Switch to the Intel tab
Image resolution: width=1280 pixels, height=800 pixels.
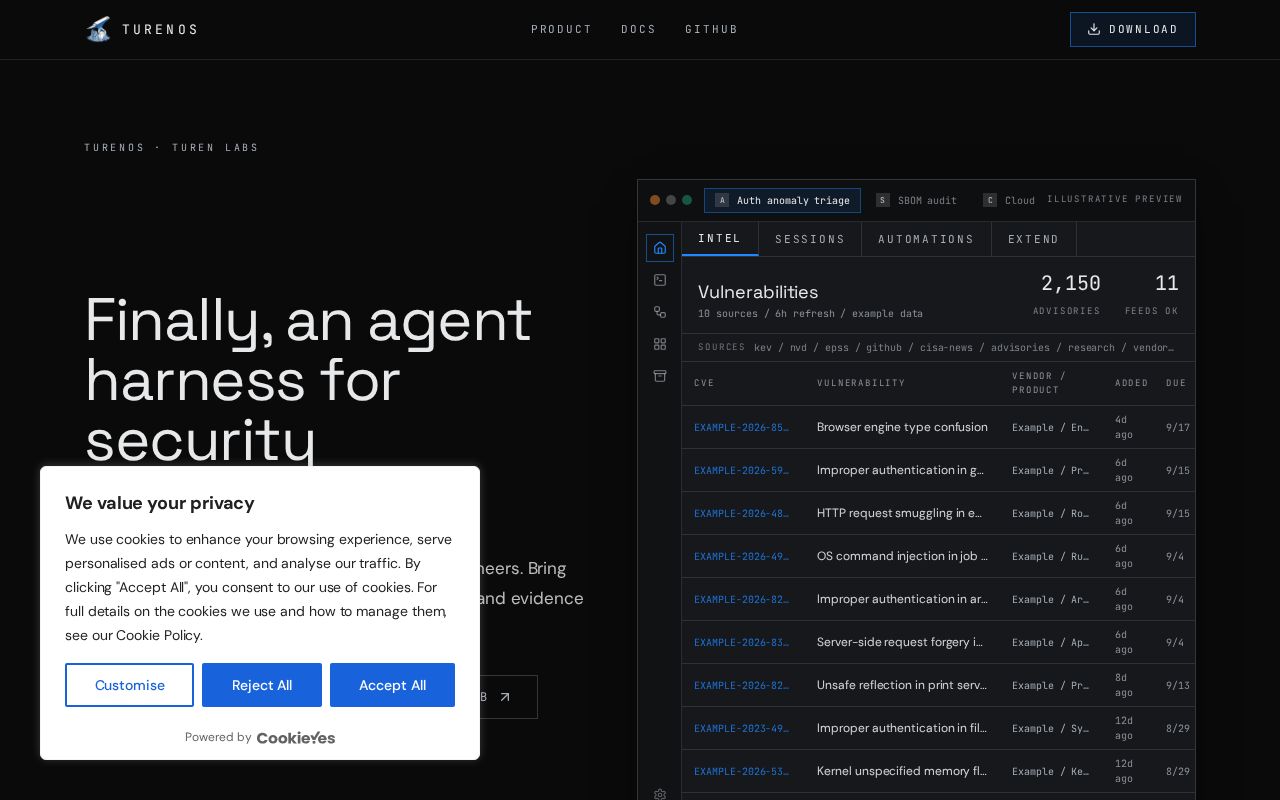click(x=720, y=239)
